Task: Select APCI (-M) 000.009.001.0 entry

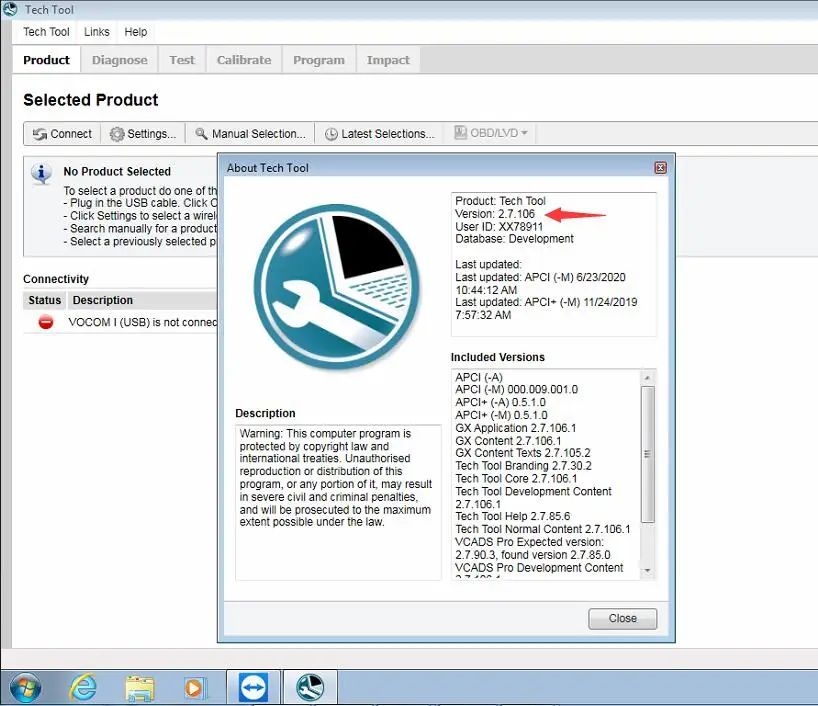Action: coord(516,389)
